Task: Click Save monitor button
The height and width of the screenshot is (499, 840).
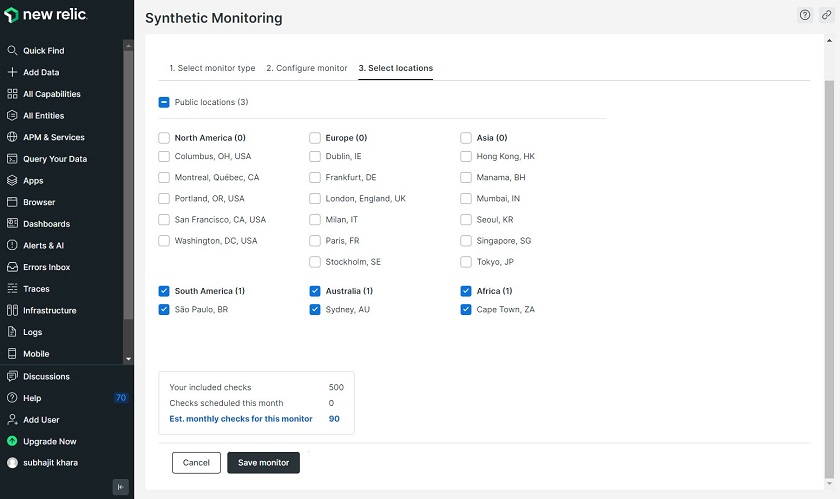Action: (x=264, y=463)
